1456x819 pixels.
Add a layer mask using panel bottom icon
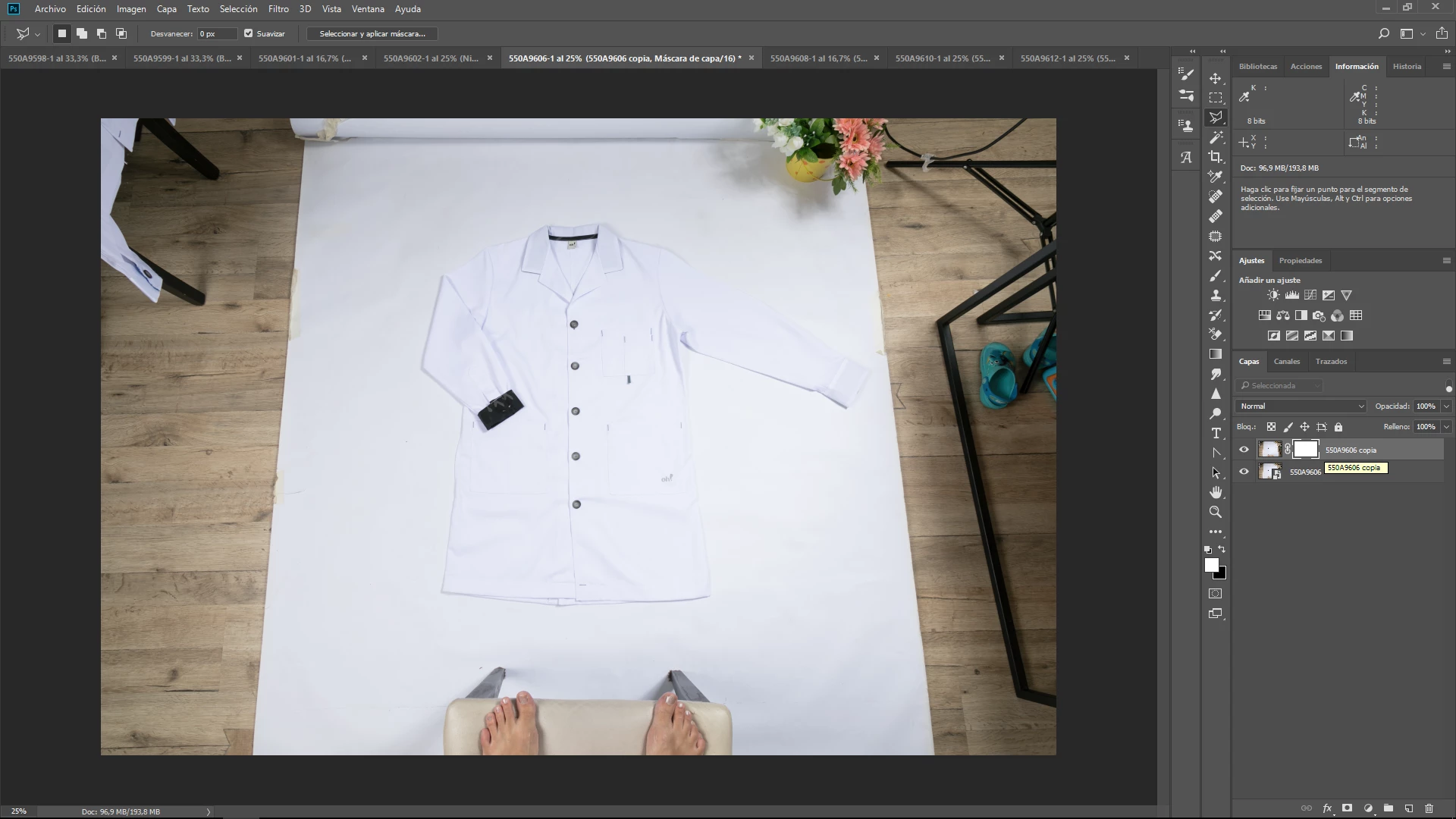coord(1347,808)
